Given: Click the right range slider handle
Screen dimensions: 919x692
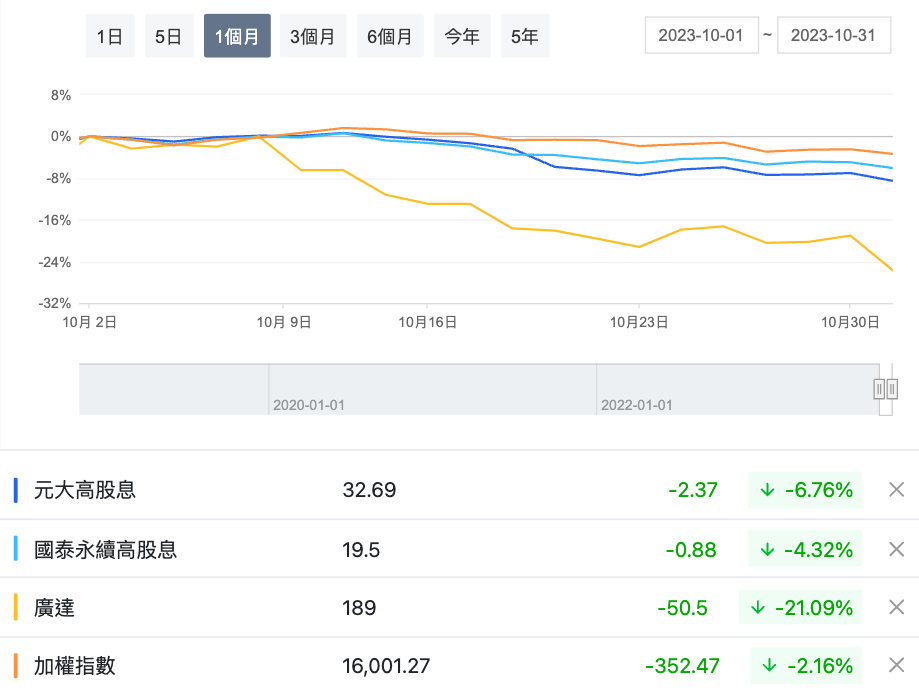Looking at the screenshot, I should point(892,389).
